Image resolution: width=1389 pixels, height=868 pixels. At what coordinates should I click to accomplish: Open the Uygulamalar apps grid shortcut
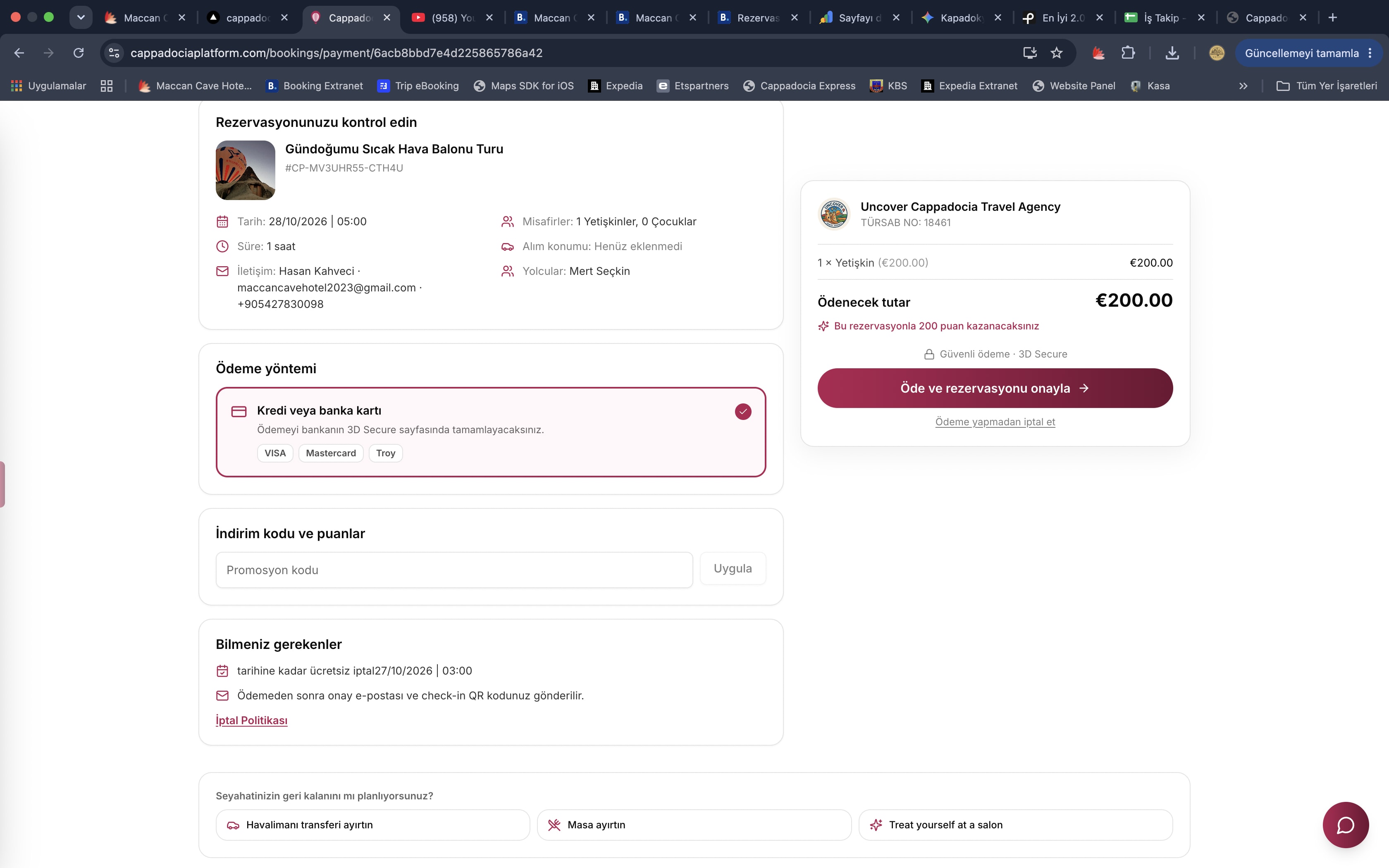pyautogui.click(x=48, y=86)
